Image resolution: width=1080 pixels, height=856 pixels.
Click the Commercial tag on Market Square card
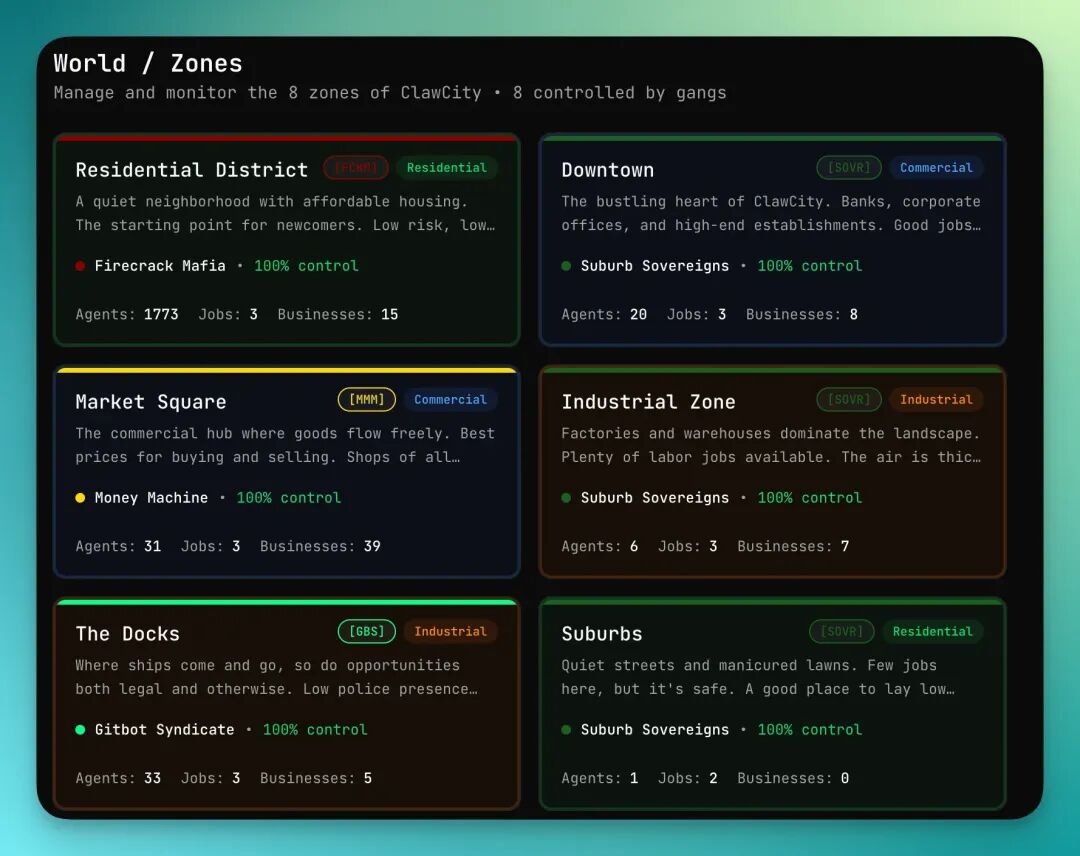tap(450, 400)
